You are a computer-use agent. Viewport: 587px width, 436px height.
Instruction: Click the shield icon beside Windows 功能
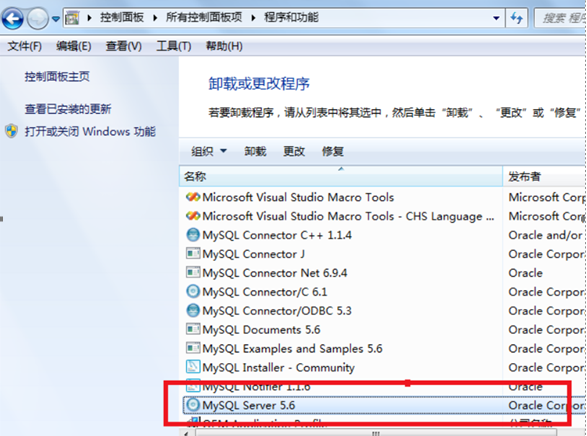point(12,131)
